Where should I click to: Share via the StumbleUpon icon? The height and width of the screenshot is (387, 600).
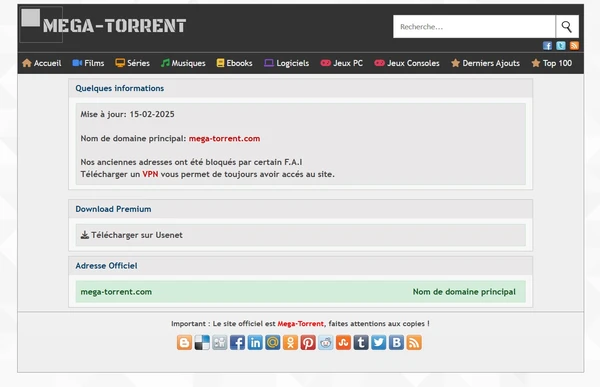[343, 343]
